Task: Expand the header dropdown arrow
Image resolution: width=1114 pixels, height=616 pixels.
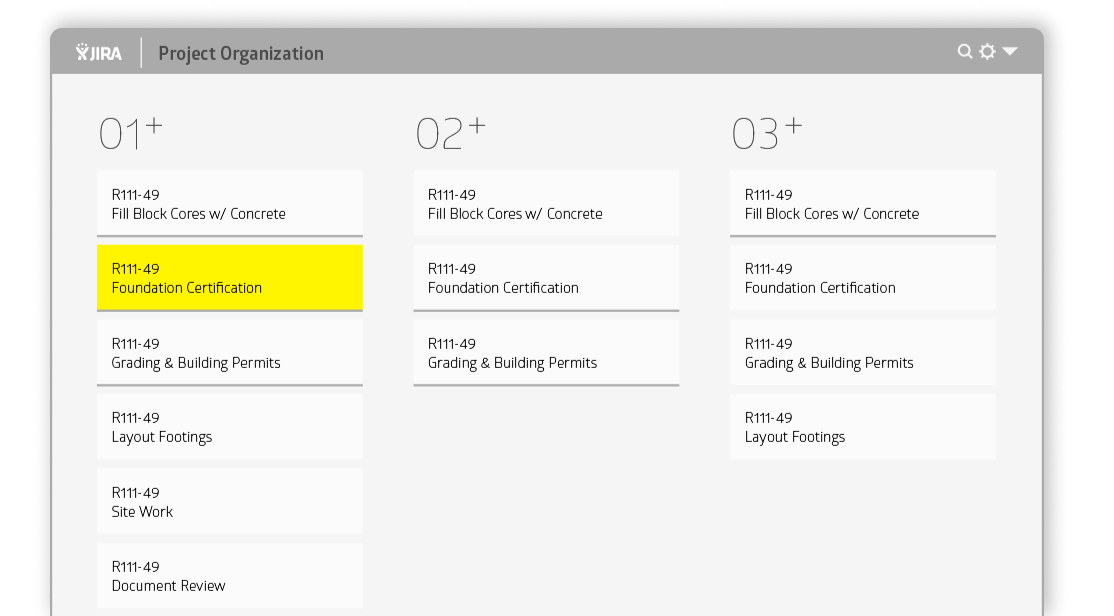Action: pyautogui.click(x=1010, y=51)
